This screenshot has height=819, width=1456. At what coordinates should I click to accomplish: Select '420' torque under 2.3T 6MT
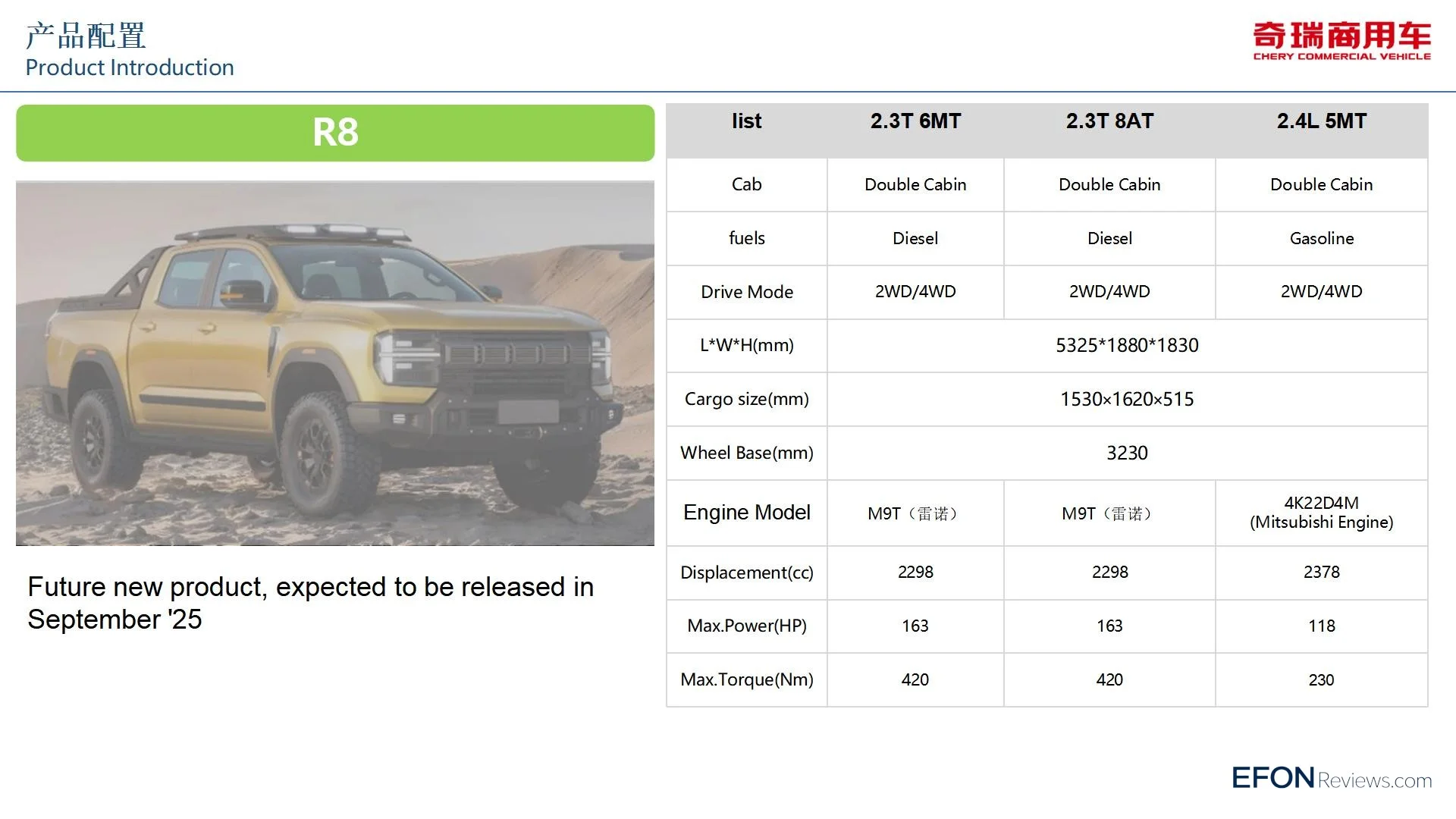(915, 680)
